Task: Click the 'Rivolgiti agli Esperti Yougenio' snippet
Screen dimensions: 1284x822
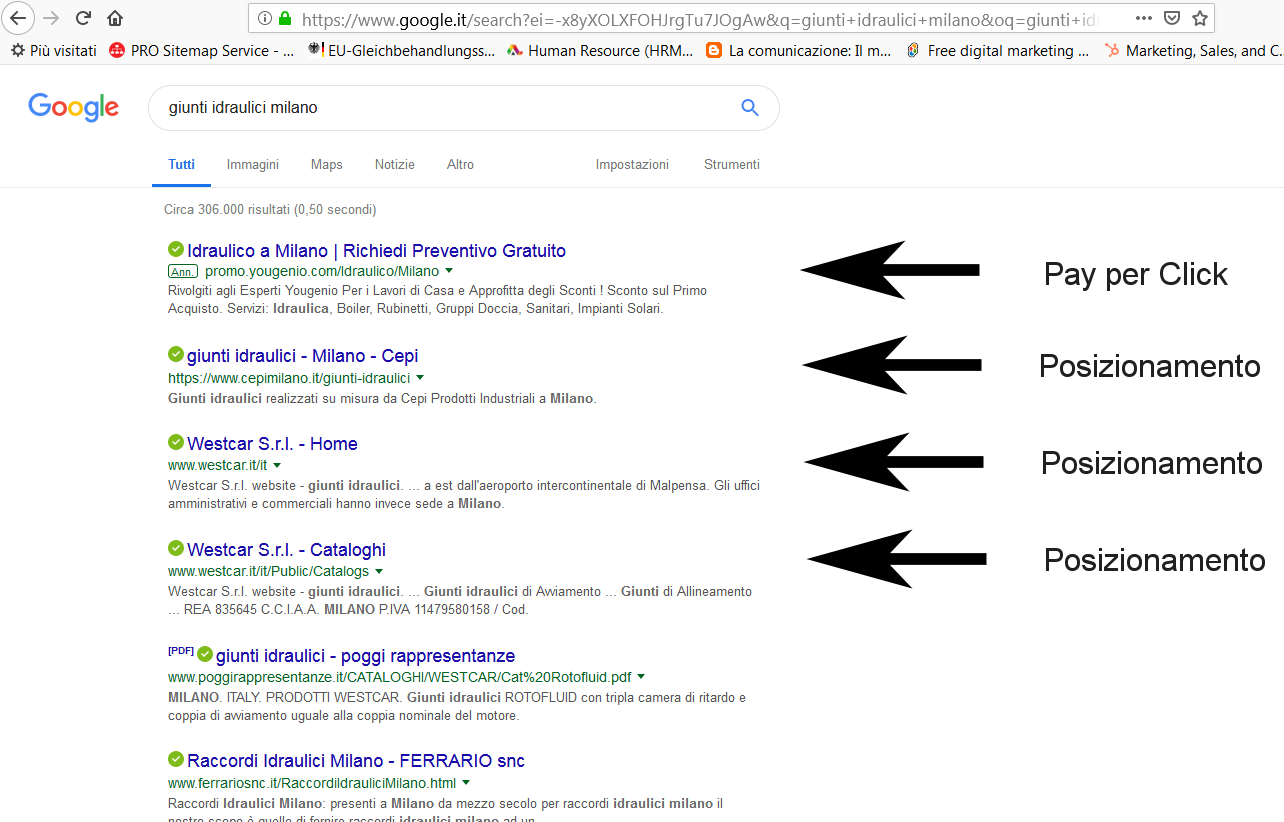Action: [438, 299]
